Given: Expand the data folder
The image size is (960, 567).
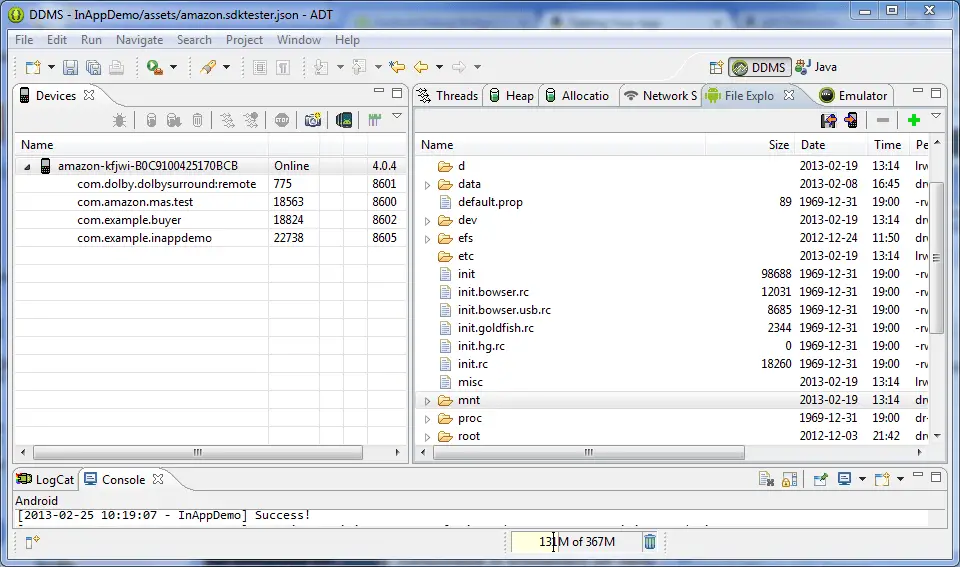Looking at the screenshot, I should click(428, 185).
